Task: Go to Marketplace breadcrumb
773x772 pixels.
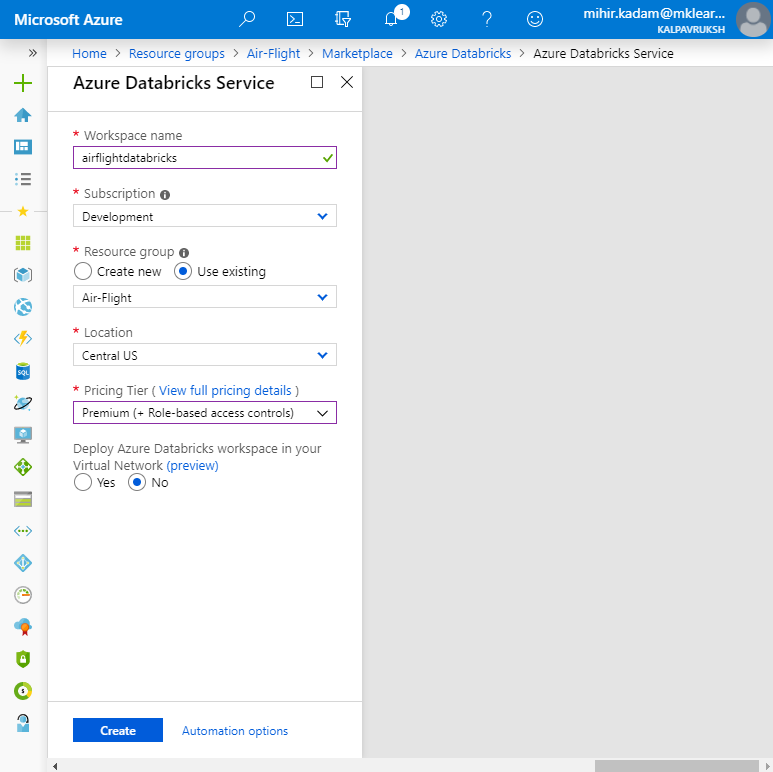Action: click(357, 53)
